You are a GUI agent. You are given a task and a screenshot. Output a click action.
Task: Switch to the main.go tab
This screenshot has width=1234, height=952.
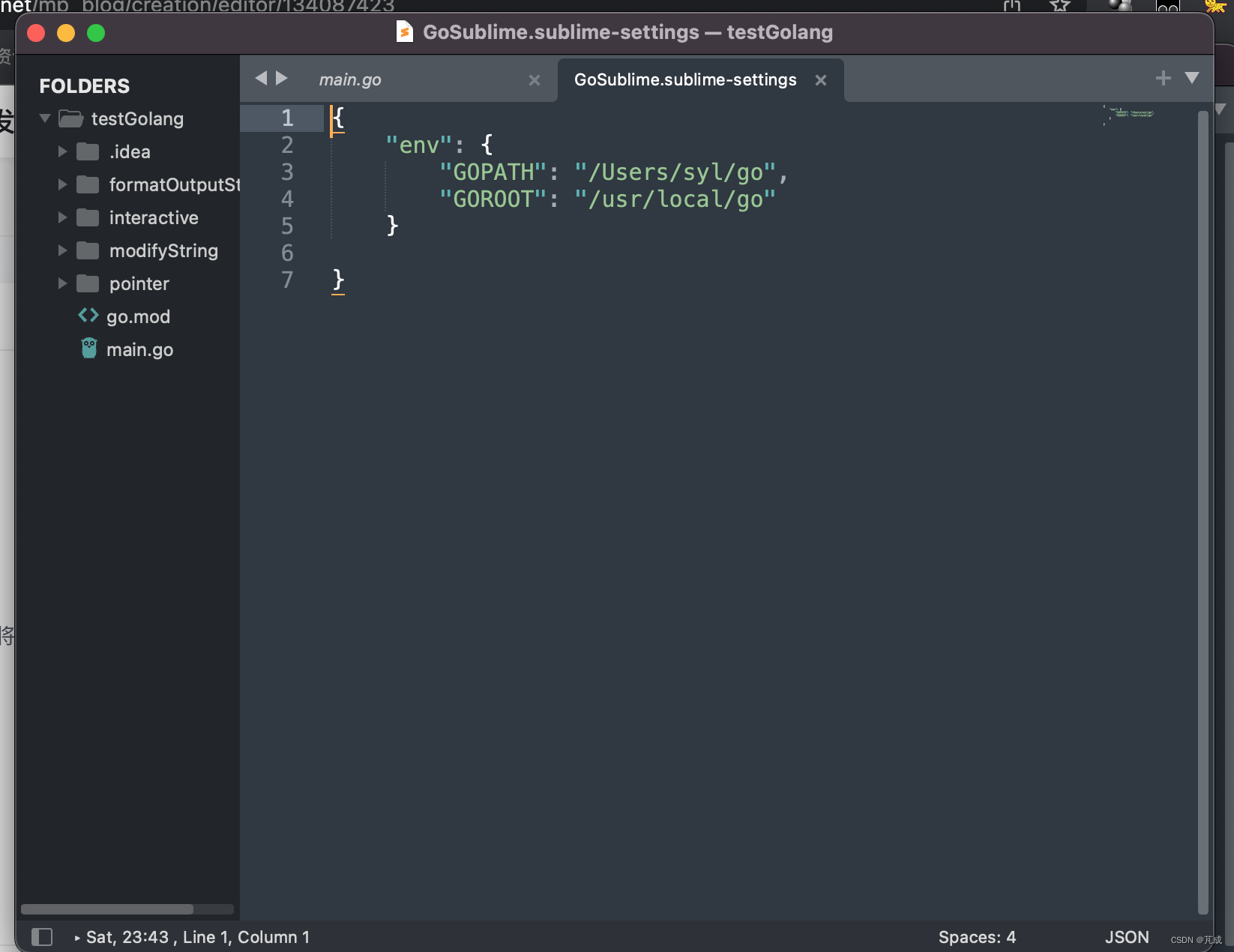349,79
